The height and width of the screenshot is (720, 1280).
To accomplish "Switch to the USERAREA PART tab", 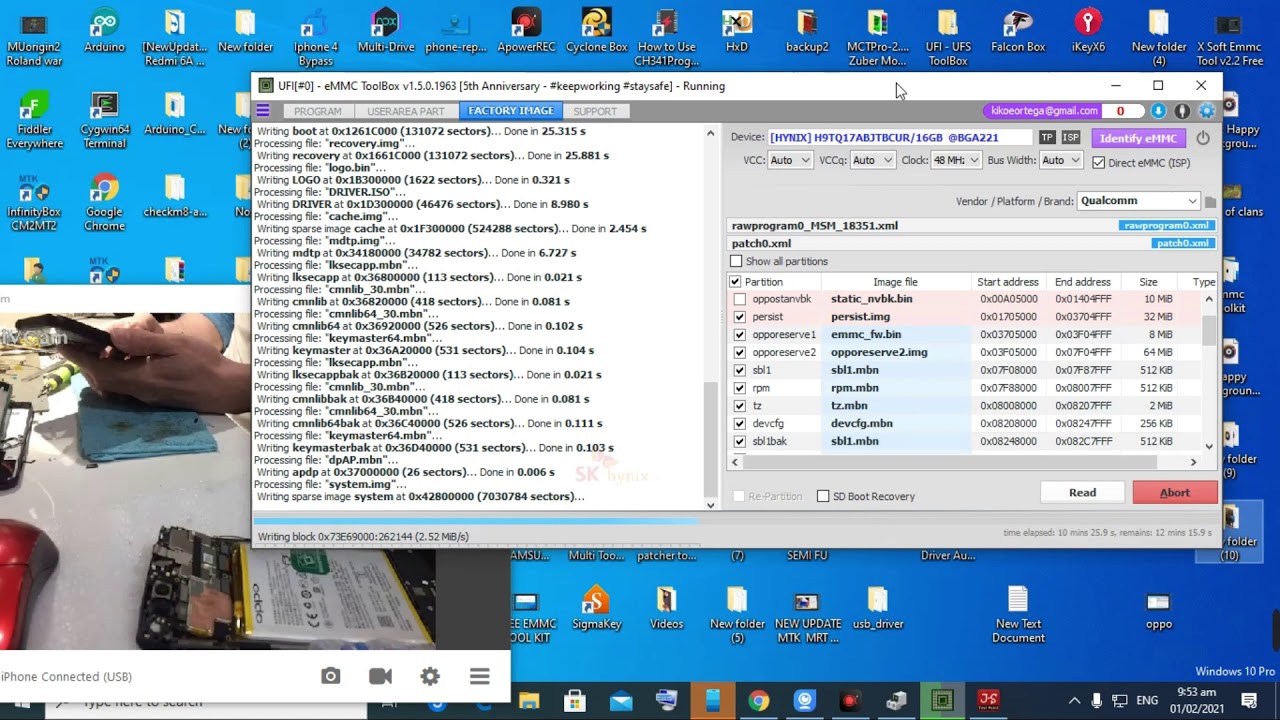I will point(405,111).
